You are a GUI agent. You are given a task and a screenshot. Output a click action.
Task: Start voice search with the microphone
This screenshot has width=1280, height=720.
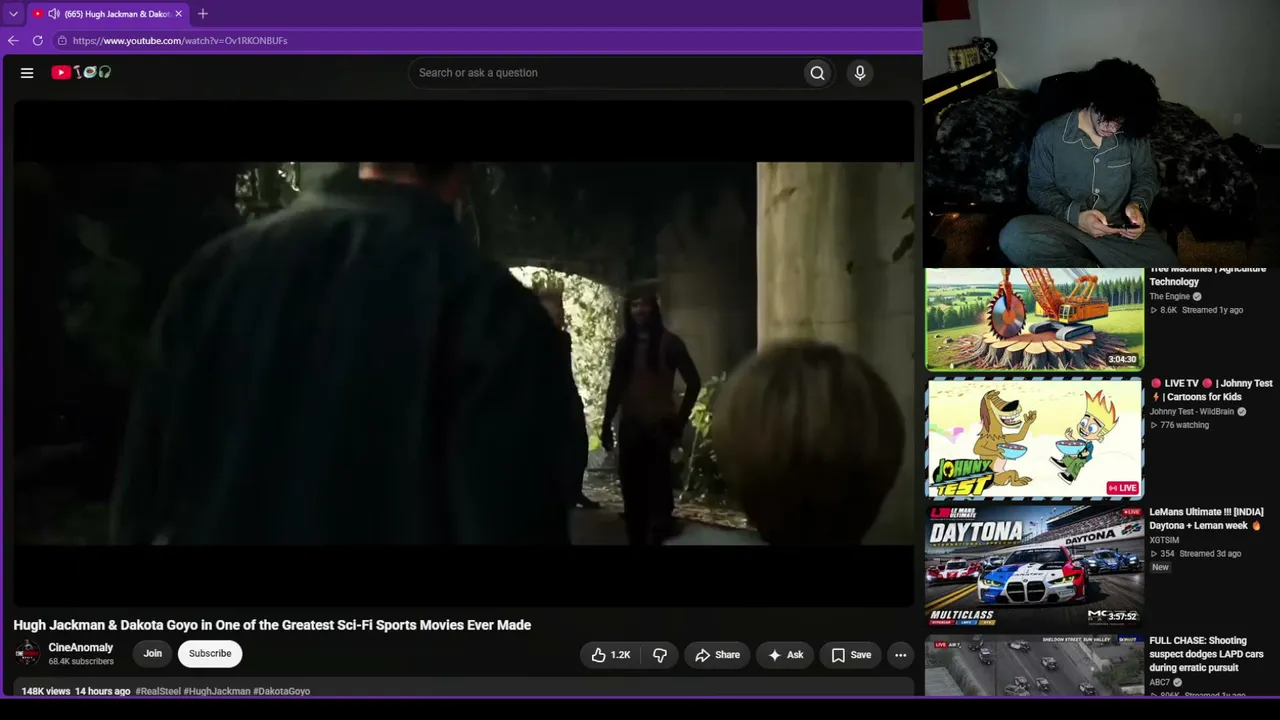tap(860, 73)
